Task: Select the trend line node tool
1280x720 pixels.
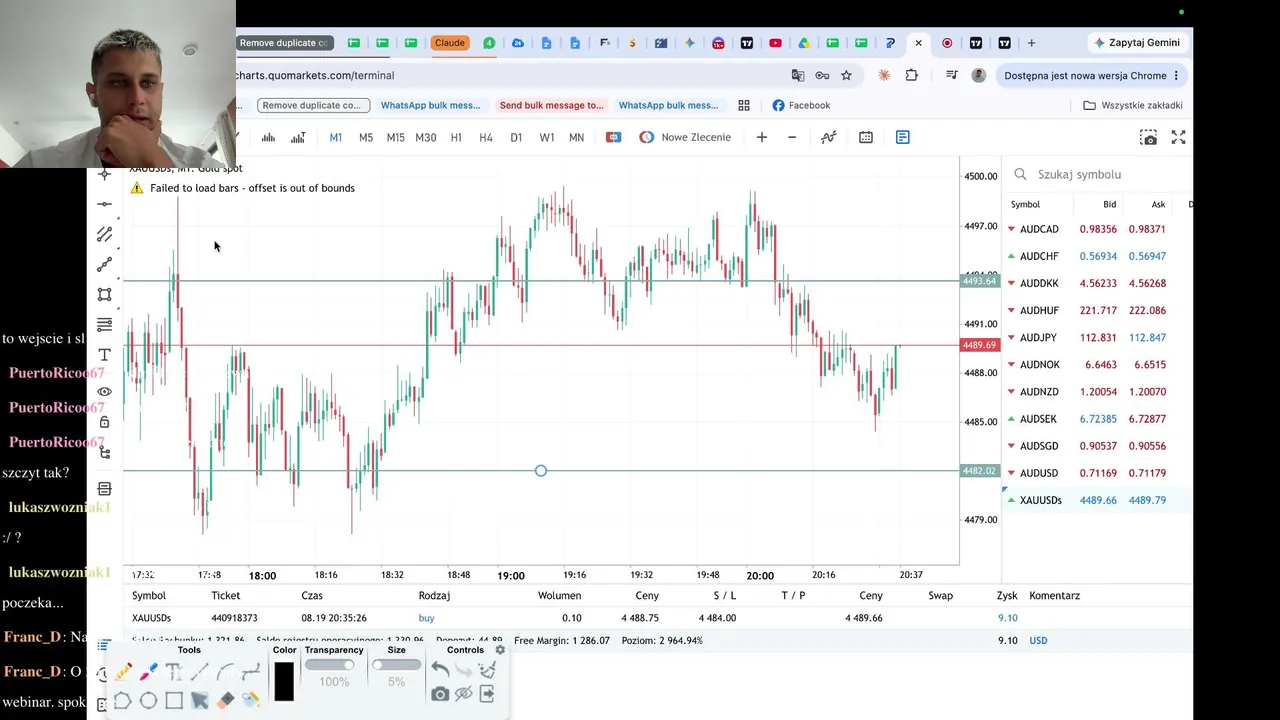Action: coord(105,264)
